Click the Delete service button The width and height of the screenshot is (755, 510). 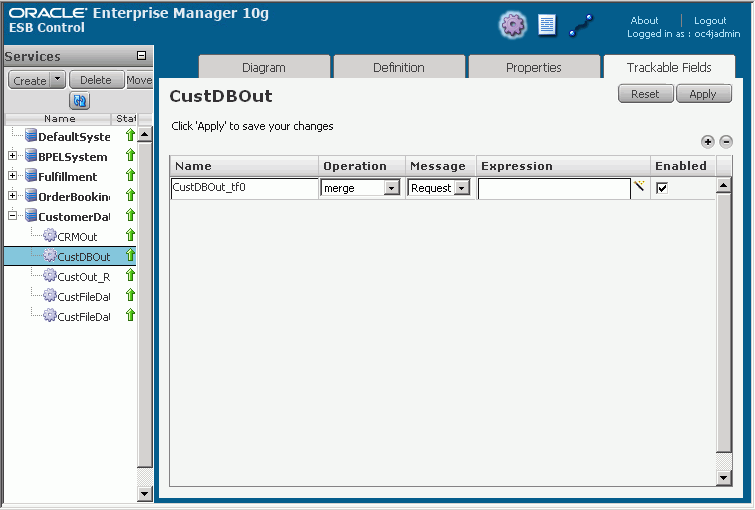[x=96, y=79]
